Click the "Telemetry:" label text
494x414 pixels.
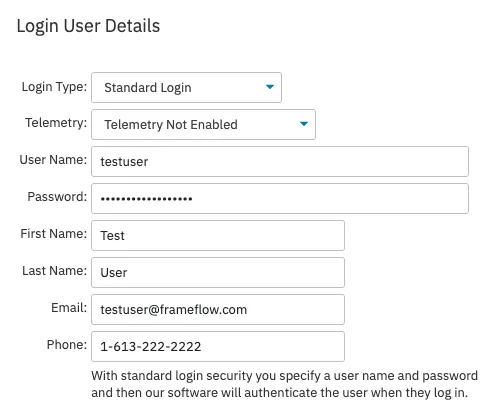click(56, 123)
